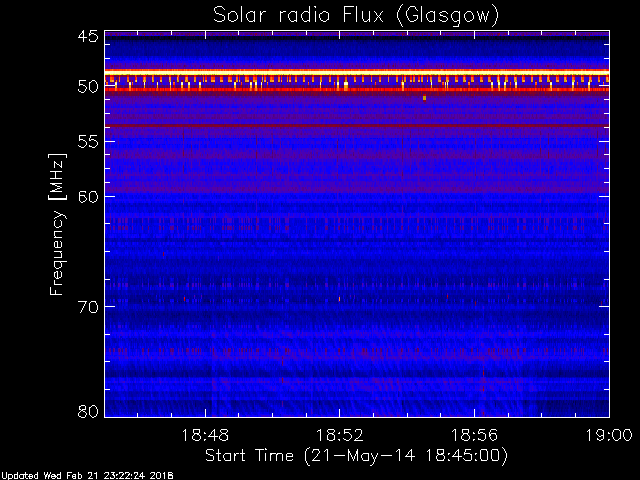Image resolution: width=640 pixels, height=480 pixels.
Task: Click the plot title 'Solar radio Flux (Glasgow)'
Action: tap(356, 16)
